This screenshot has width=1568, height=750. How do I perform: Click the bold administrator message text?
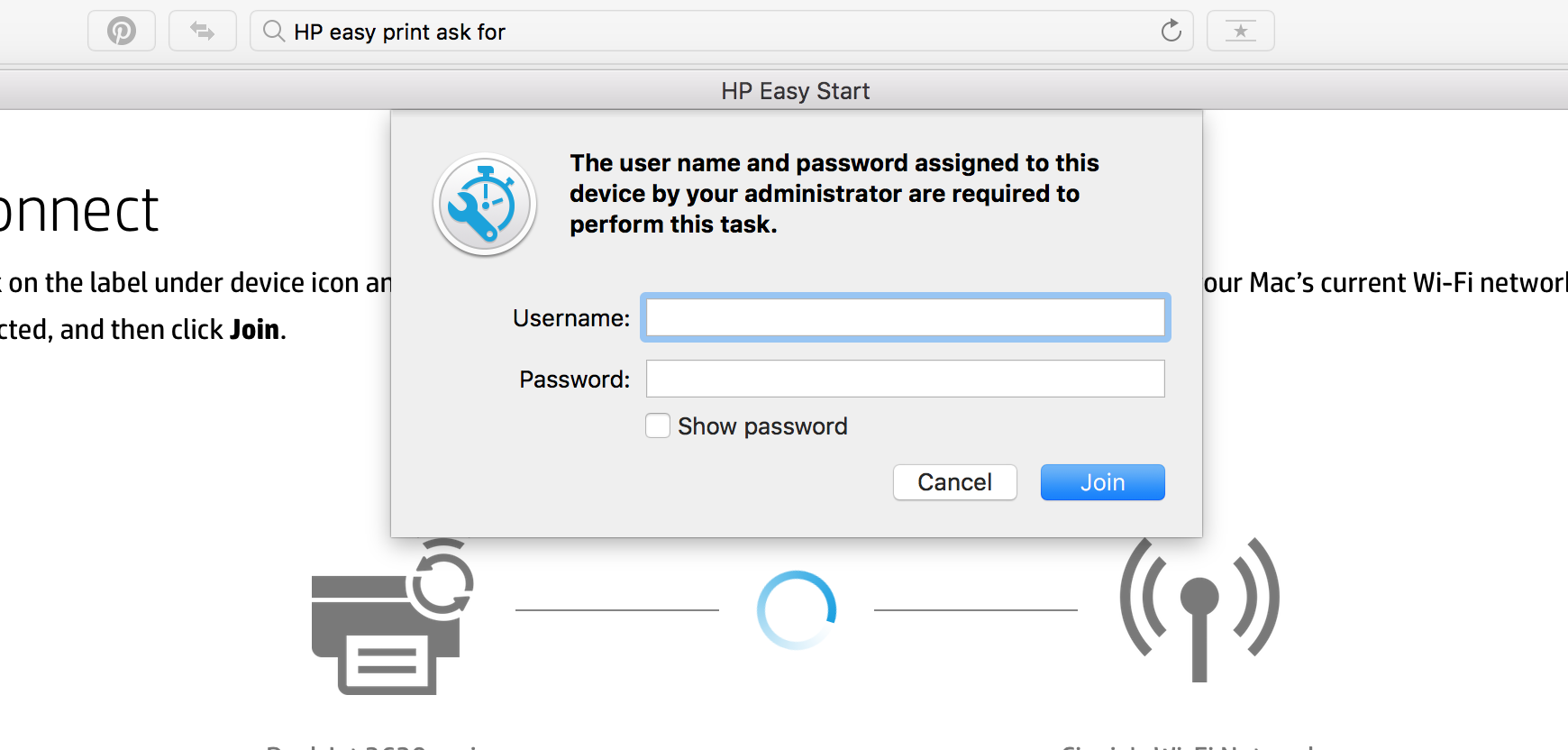coord(834,194)
